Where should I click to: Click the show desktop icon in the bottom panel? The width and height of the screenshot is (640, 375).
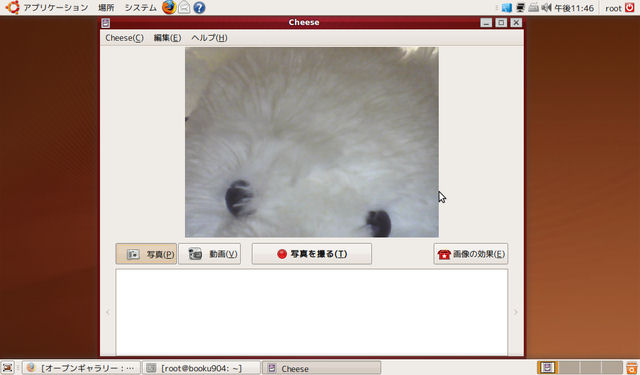(x=7, y=368)
